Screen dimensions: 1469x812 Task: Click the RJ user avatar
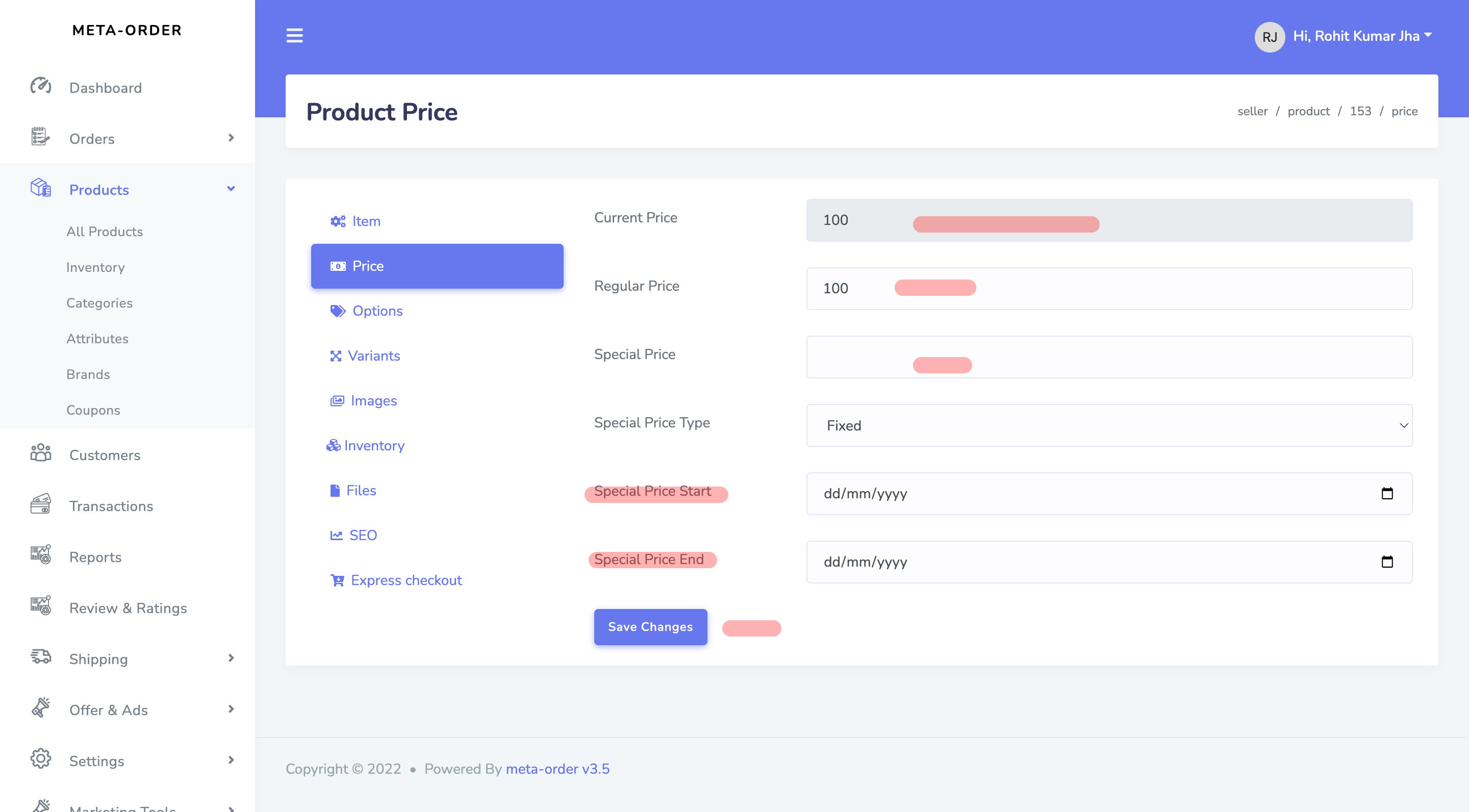pos(1269,37)
